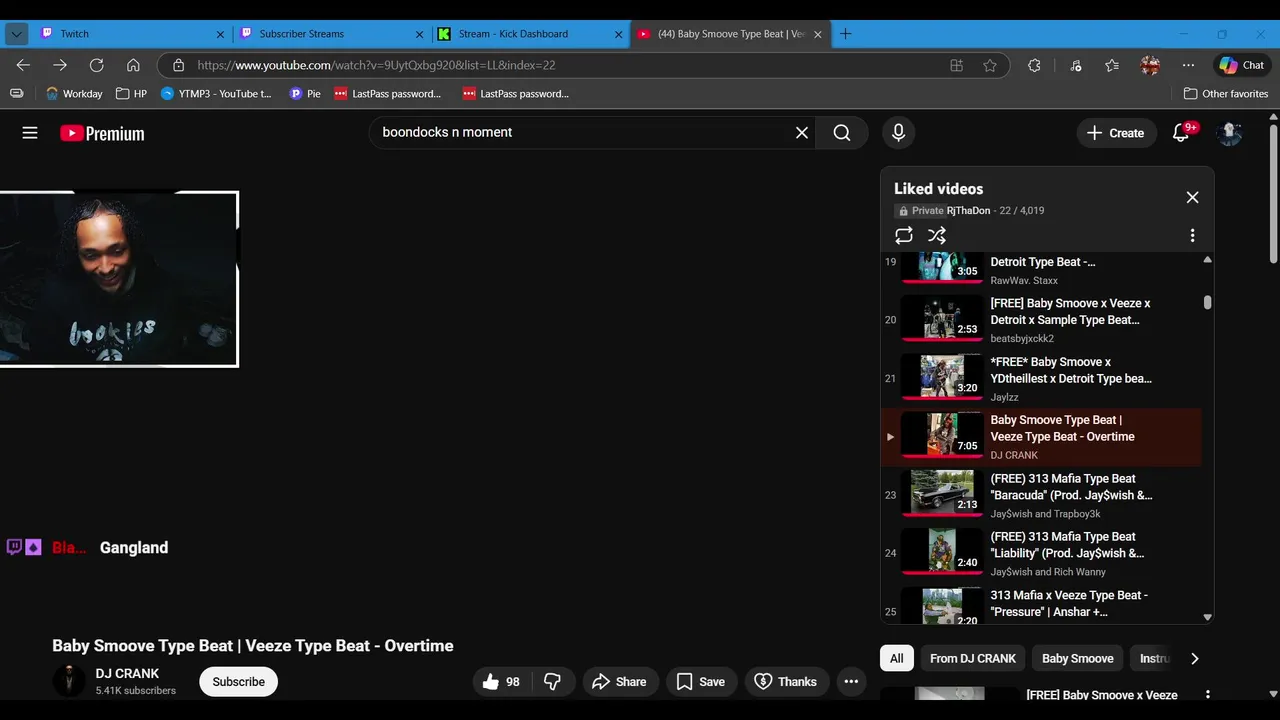Switch to the Twitch browser tab
The height and width of the screenshot is (720, 1280).
tap(131, 33)
